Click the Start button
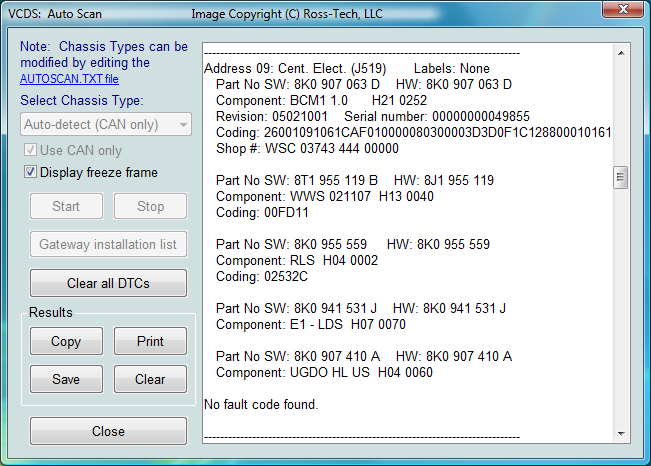 pyautogui.click(x=66, y=206)
